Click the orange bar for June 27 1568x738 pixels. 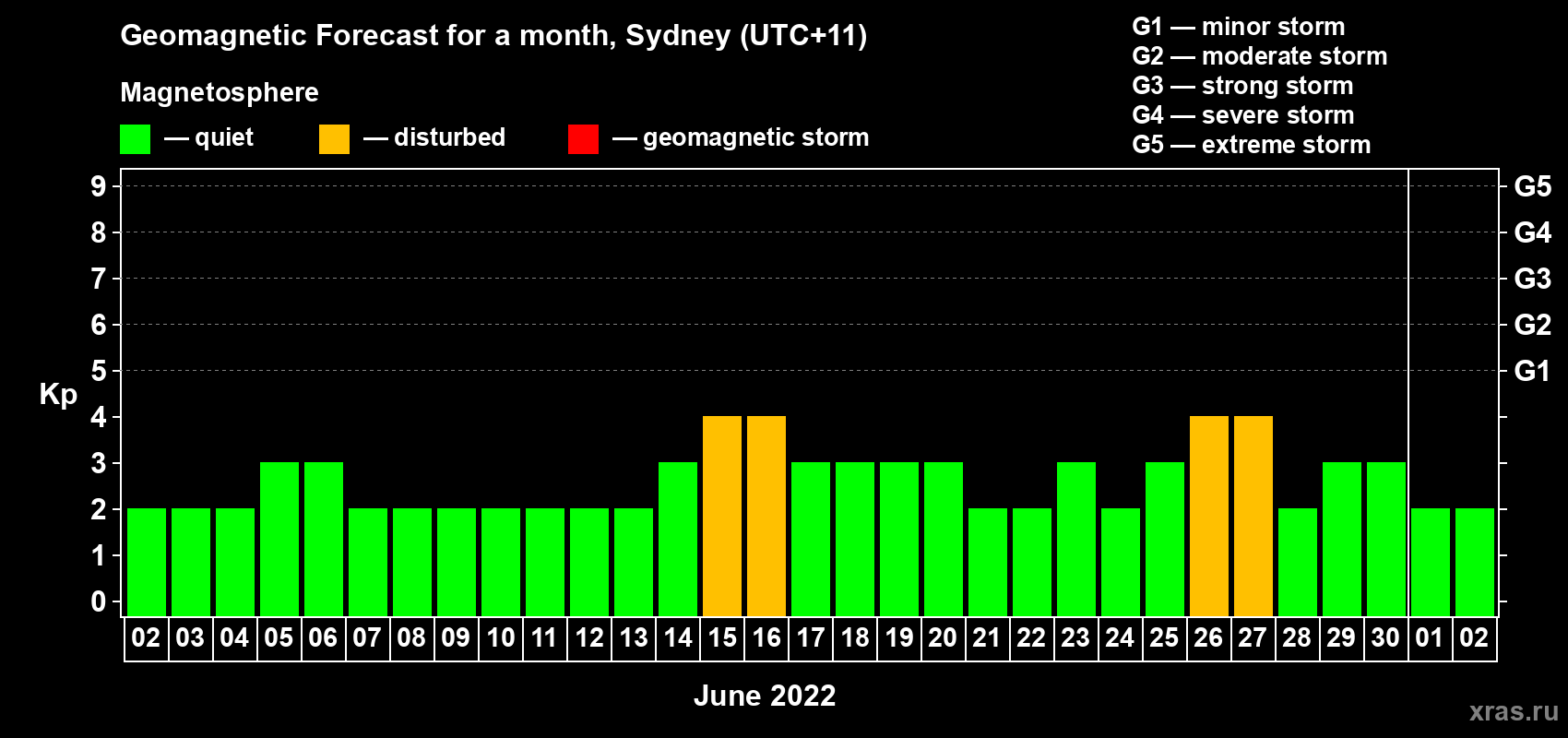1253,516
